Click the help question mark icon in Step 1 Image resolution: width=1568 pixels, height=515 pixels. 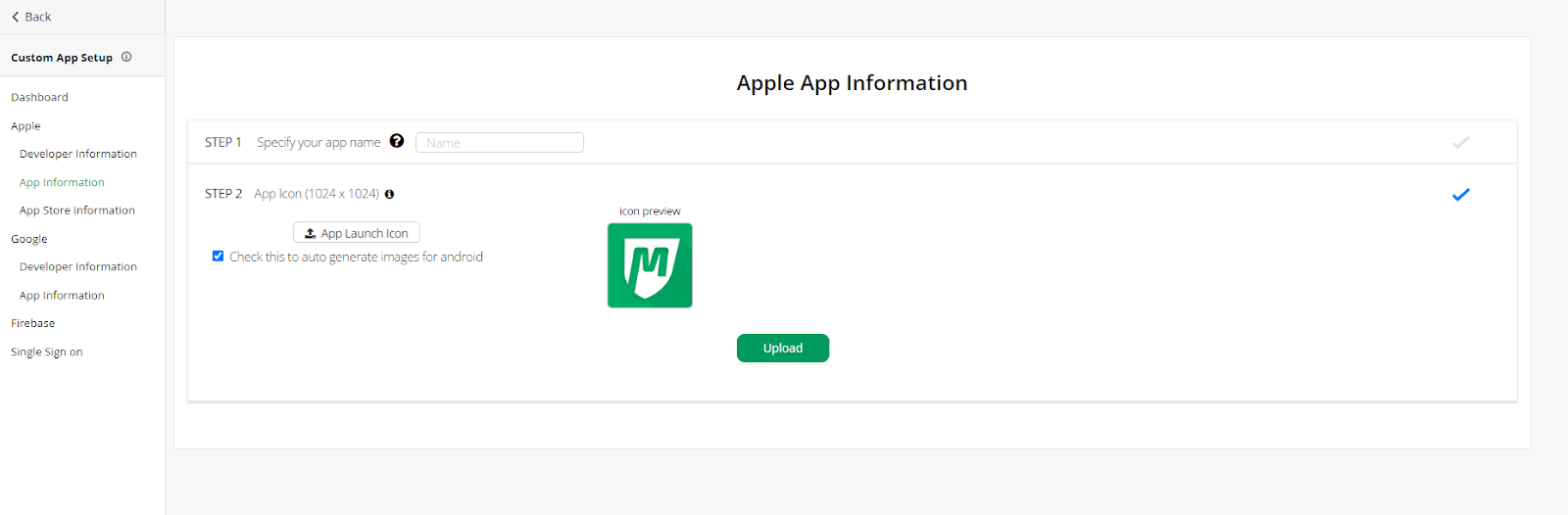(397, 141)
